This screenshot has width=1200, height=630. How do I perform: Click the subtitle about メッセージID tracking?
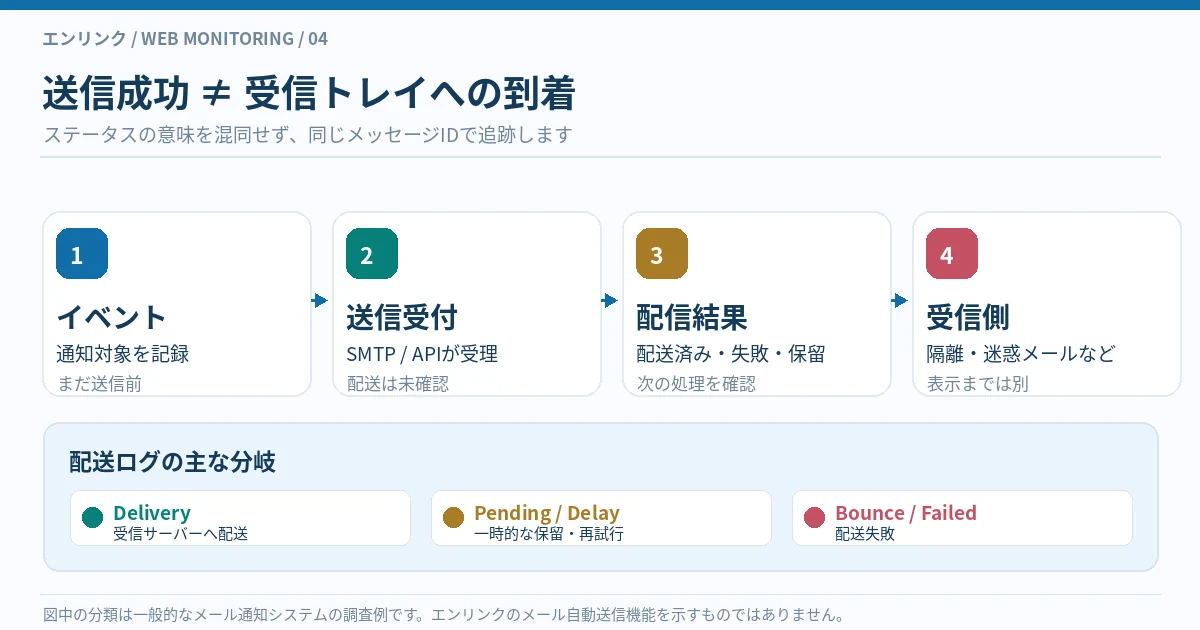[308, 134]
